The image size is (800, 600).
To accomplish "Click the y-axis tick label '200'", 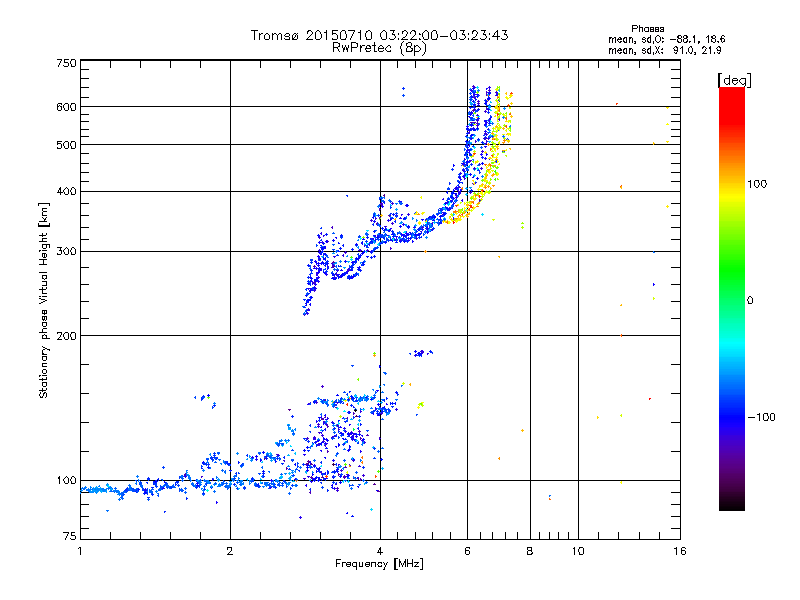I will [66, 336].
